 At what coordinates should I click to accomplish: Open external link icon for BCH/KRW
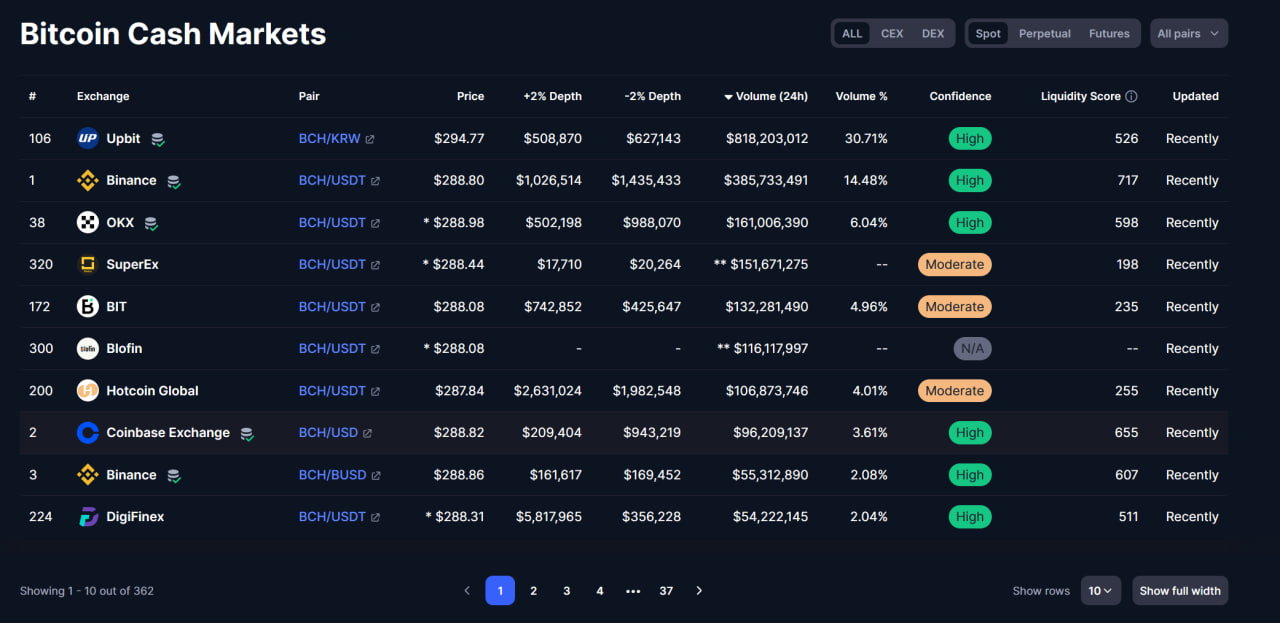(x=370, y=139)
